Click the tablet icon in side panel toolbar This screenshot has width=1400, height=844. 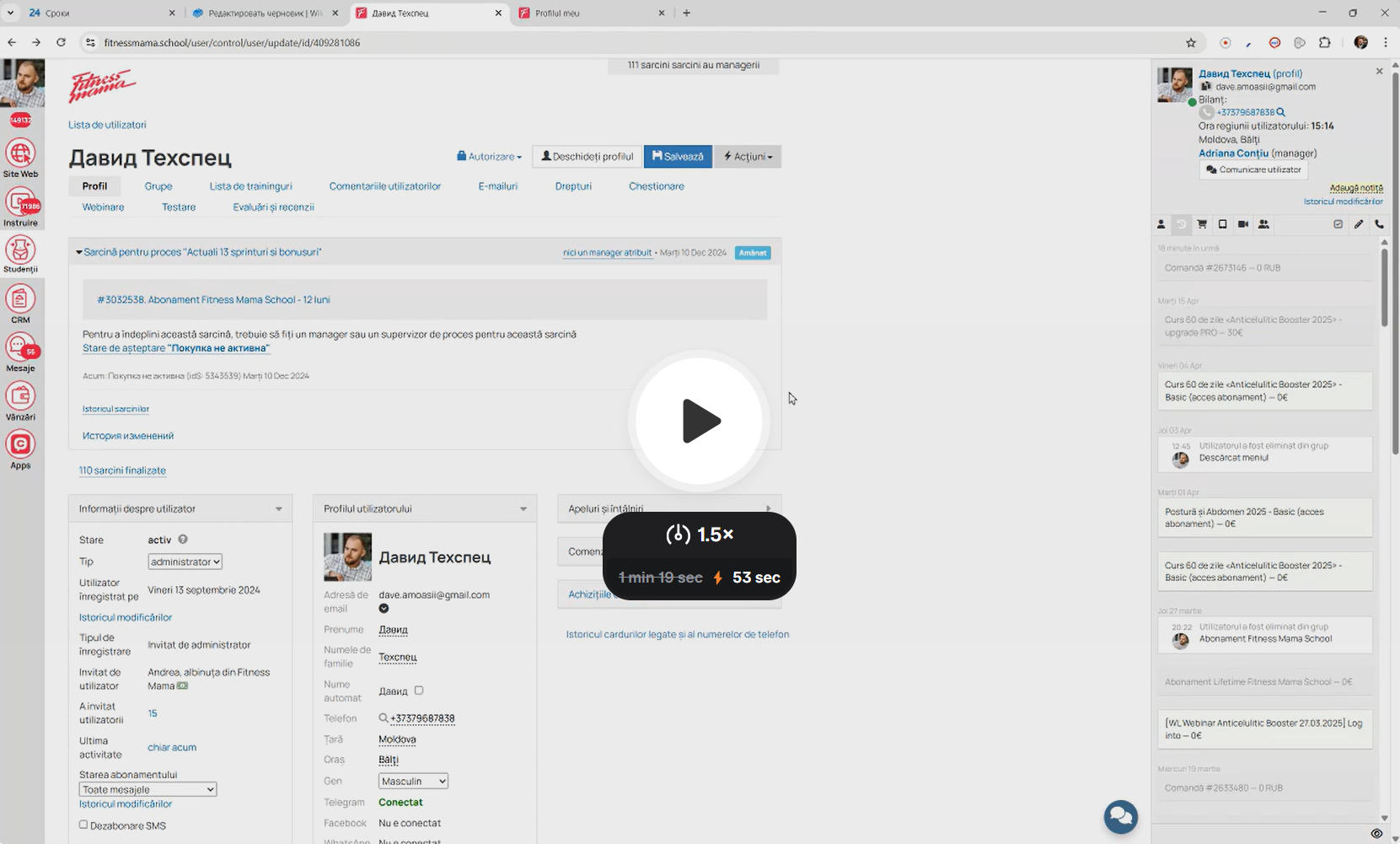pyautogui.click(x=1222, y=224)
